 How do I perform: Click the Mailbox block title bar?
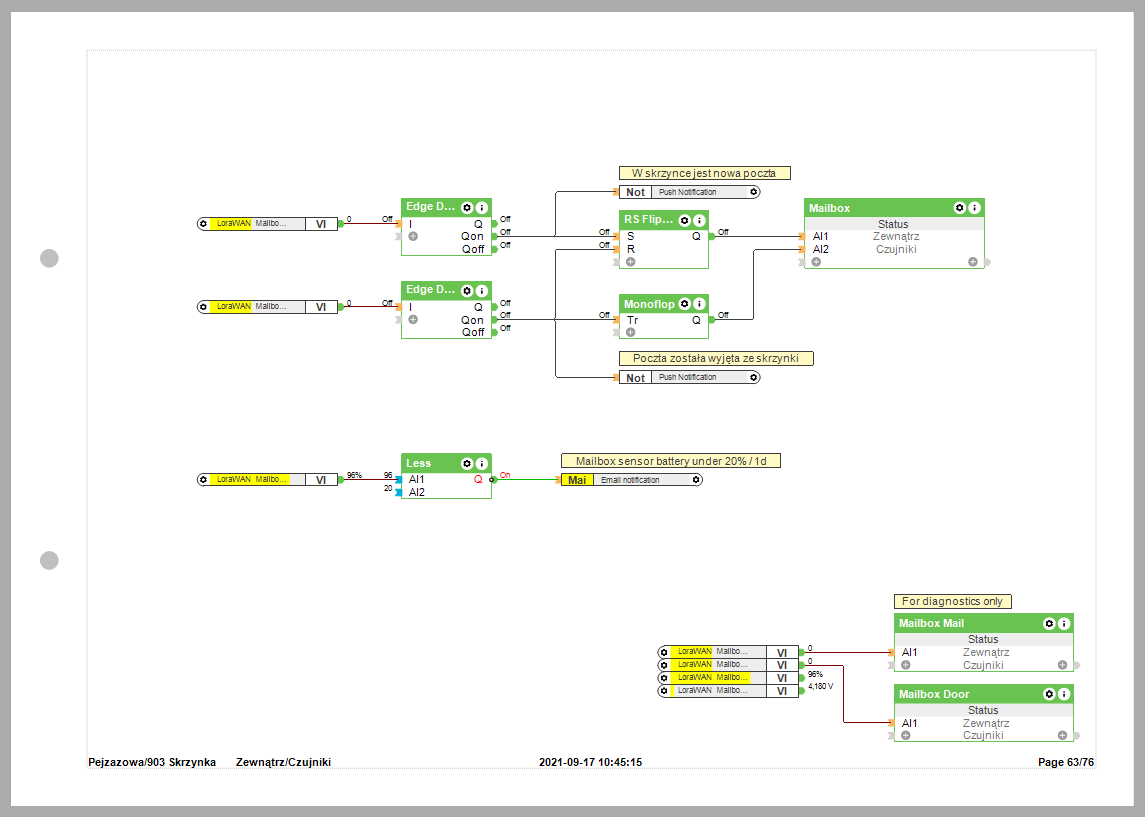tap(870, 208)
